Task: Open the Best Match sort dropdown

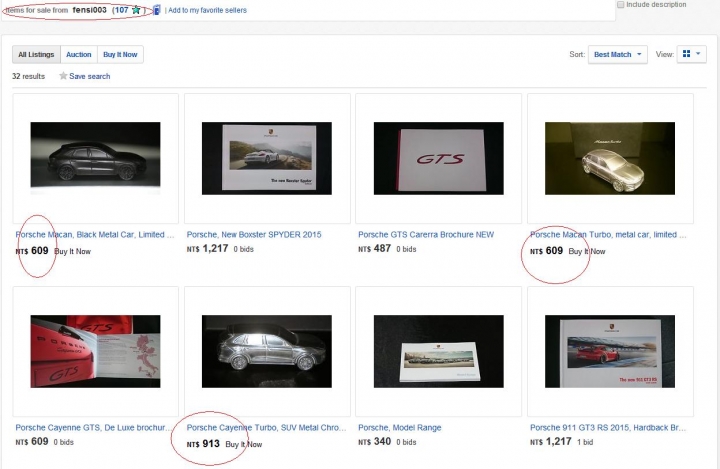Action: click(618, 54)
